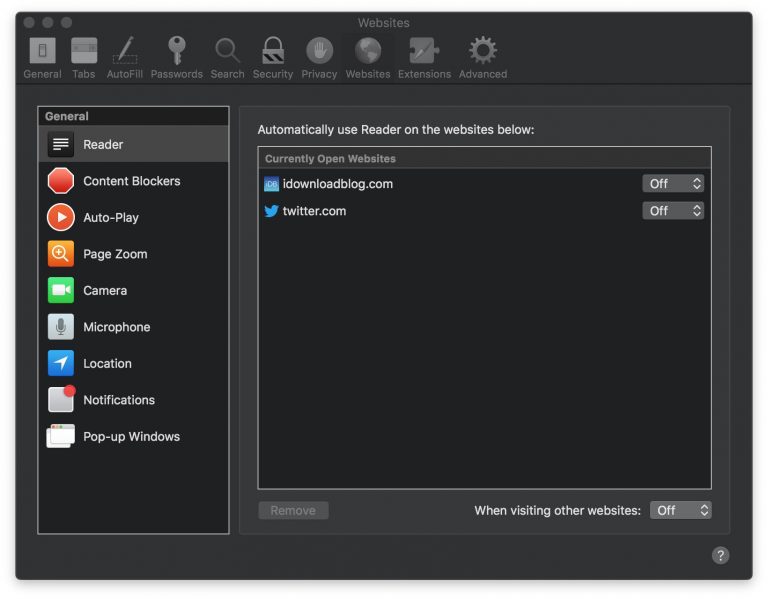Viewport: 768px width, 599px height.
Task: Open the Extensions puzzle piece icon
Action: [424, 50]
